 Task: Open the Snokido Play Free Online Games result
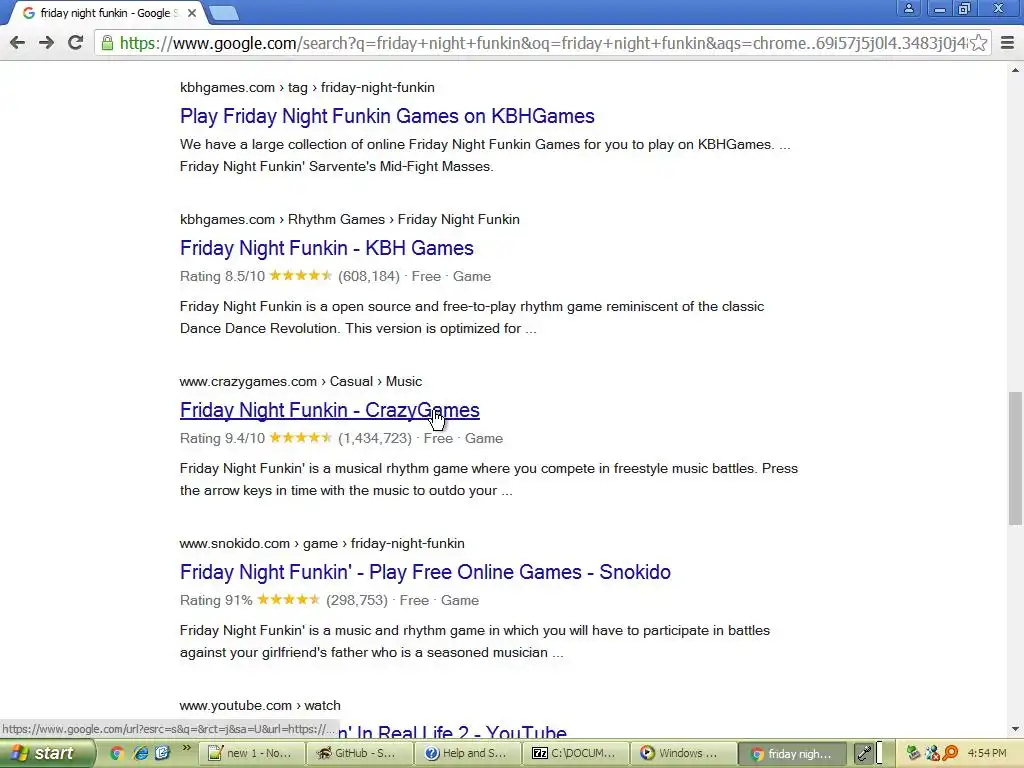[425, 572]
